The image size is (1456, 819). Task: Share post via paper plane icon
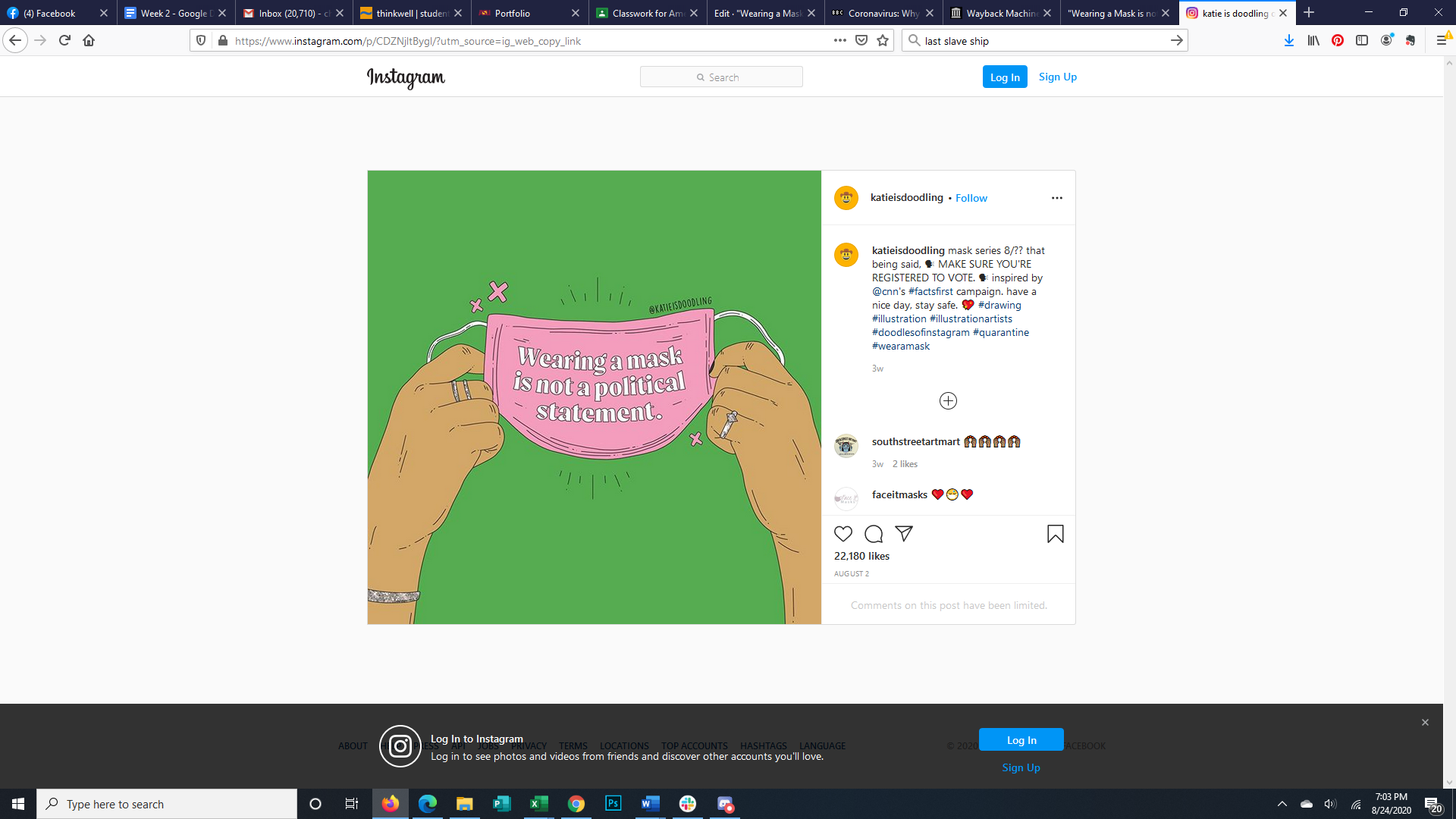pyautogui.click(x=904, y=534)
